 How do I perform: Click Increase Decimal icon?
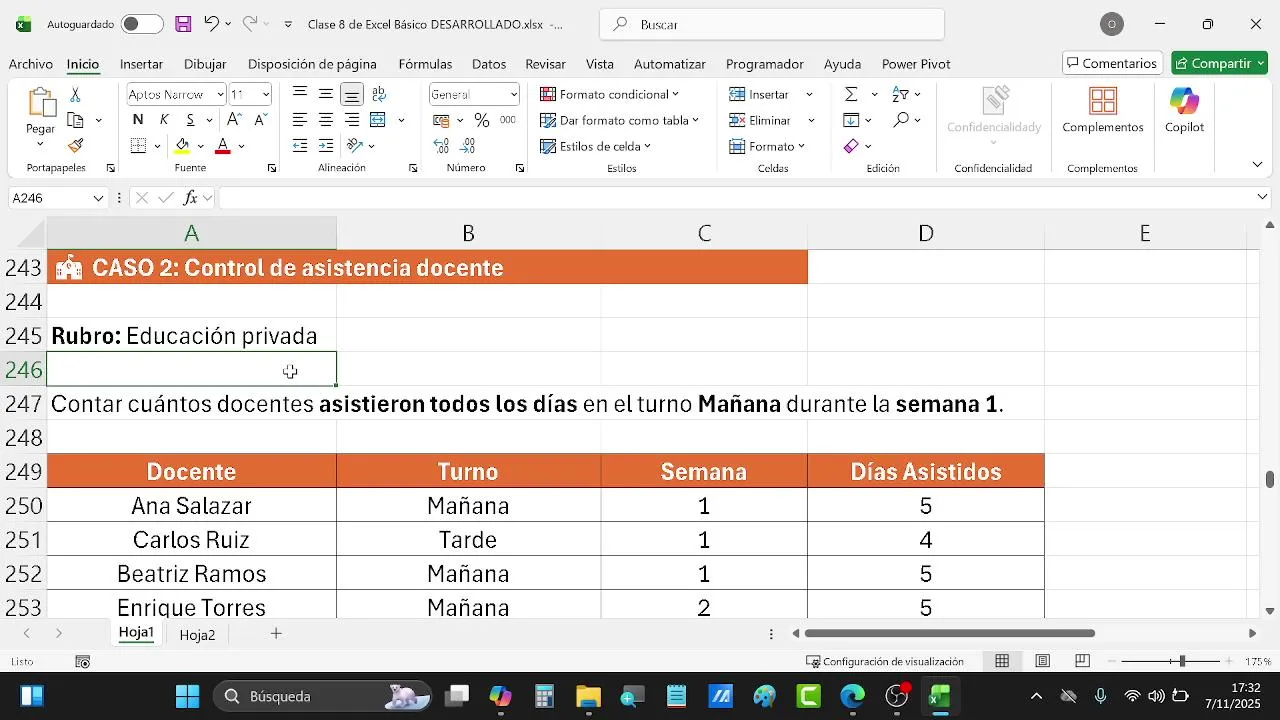coord(441,146)
